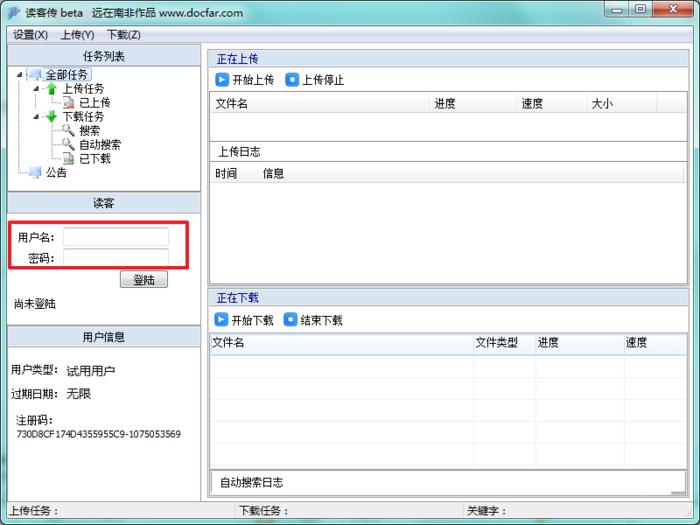The height and width of the screenshot is (525, 700).
Task: Click the 下载任务 status bar entry
Action: click(x=263, y=511)
